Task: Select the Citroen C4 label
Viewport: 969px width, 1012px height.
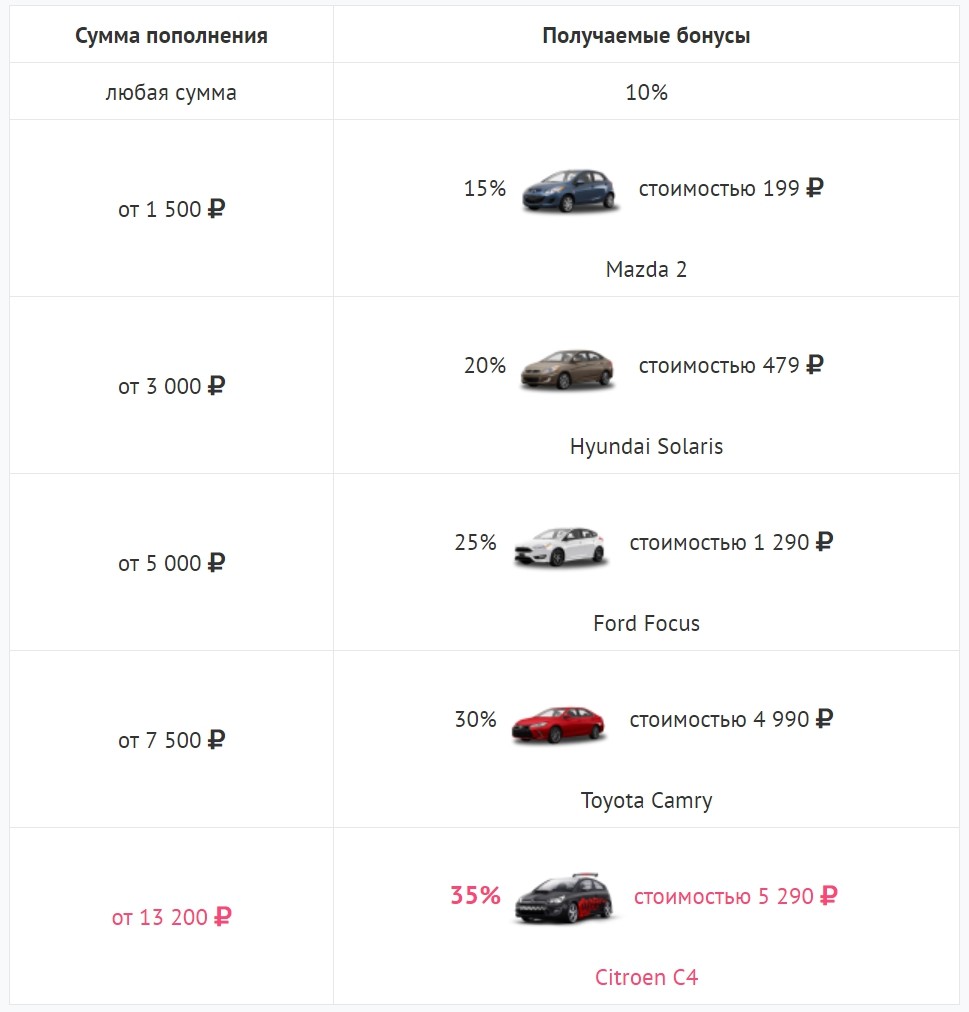Action: [646, 977]
